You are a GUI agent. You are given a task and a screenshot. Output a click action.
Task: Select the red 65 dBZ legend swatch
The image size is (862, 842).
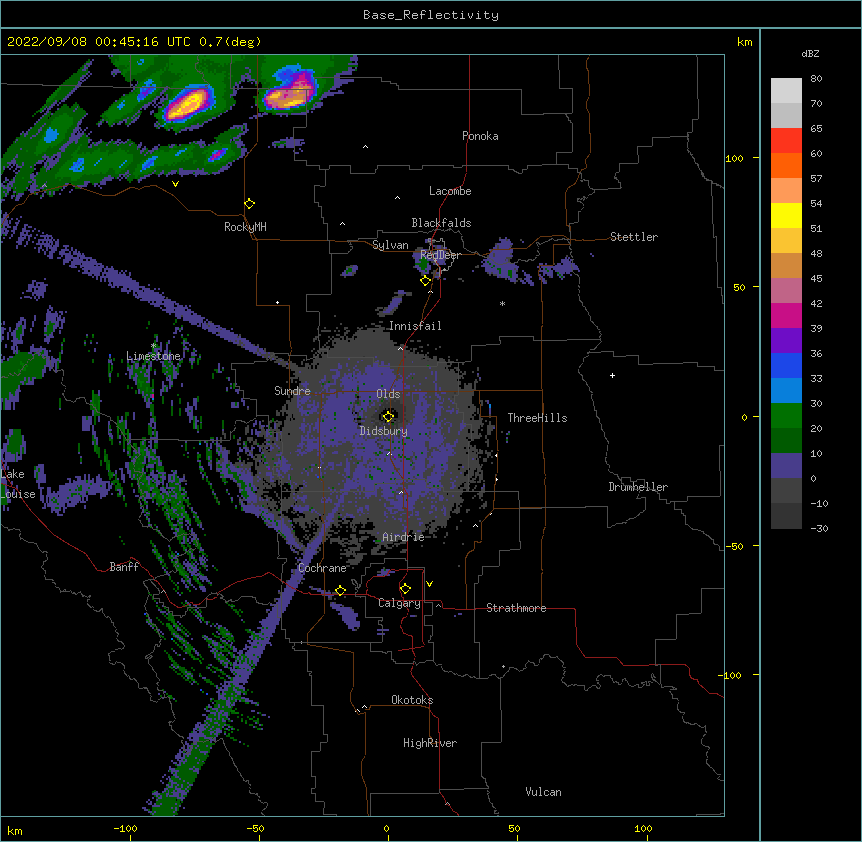tap(786, 140)
